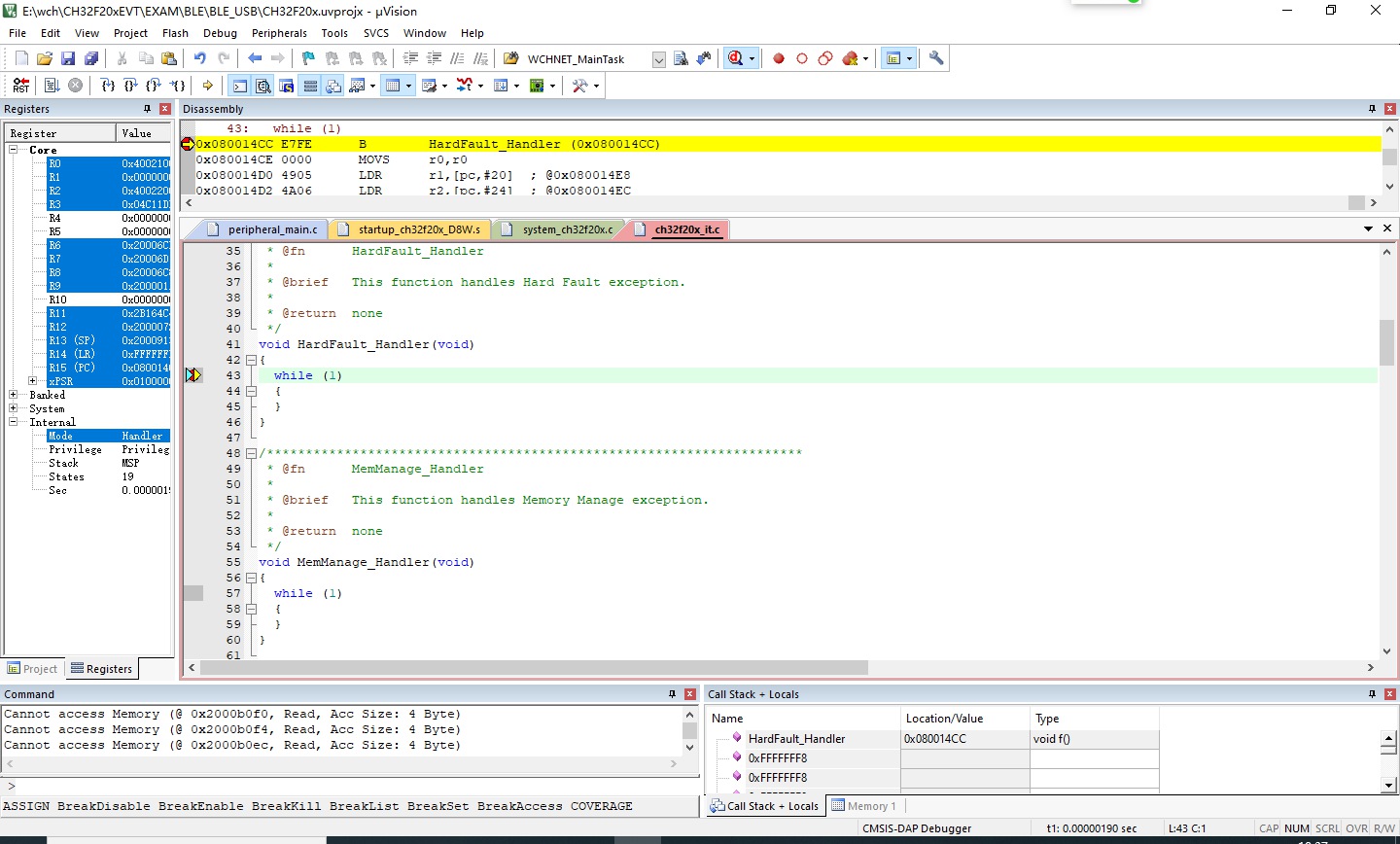
Task: Toggle auto-hide pin on Registers panel
Action: pyautogui.click(x=148, y=109)
